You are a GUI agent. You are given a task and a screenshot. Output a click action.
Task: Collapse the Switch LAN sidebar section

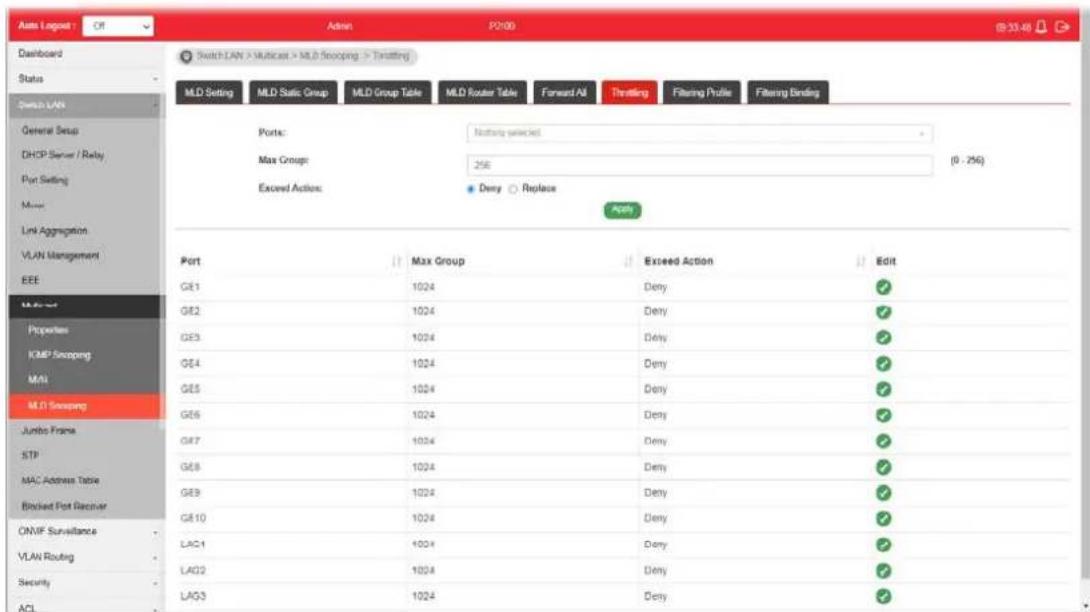(87, 105)
